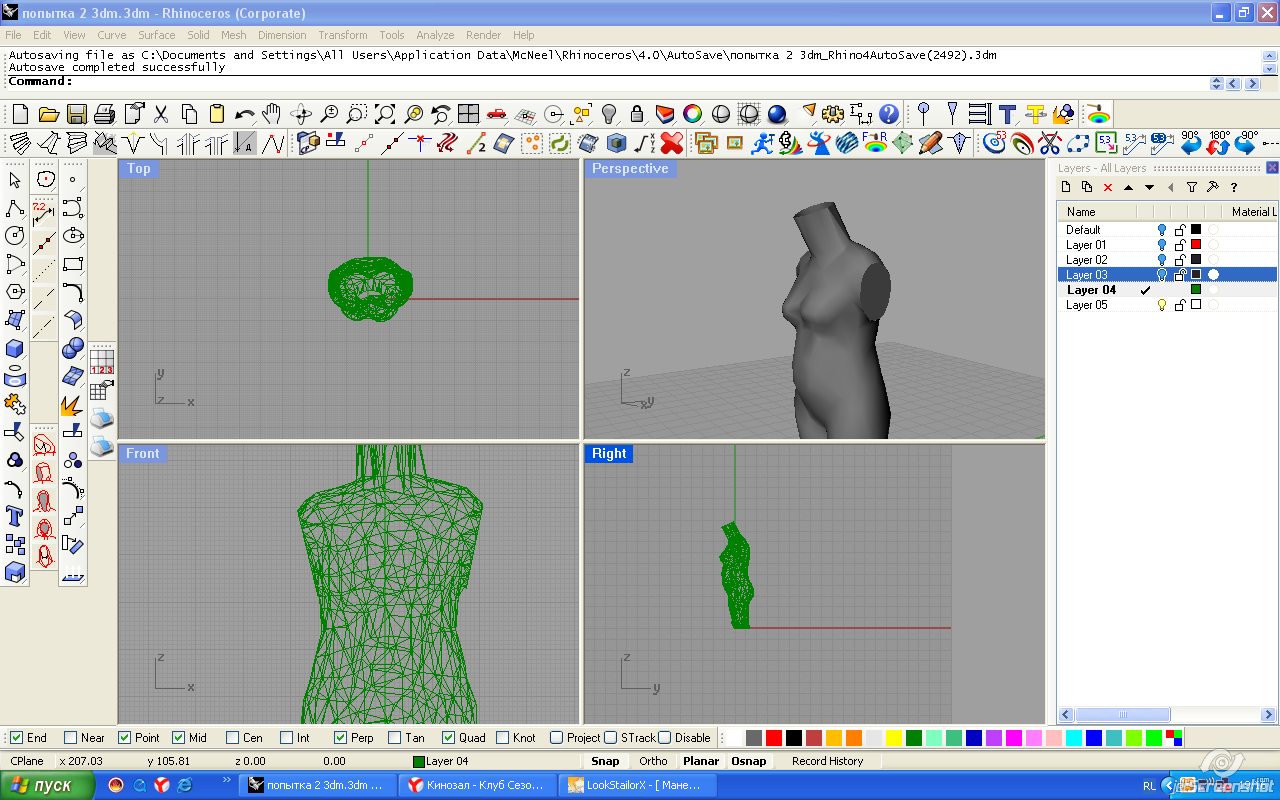This screenshot has height=800, width=1280.
Task: Click the four-viewport layout icon
Action: 468,114
